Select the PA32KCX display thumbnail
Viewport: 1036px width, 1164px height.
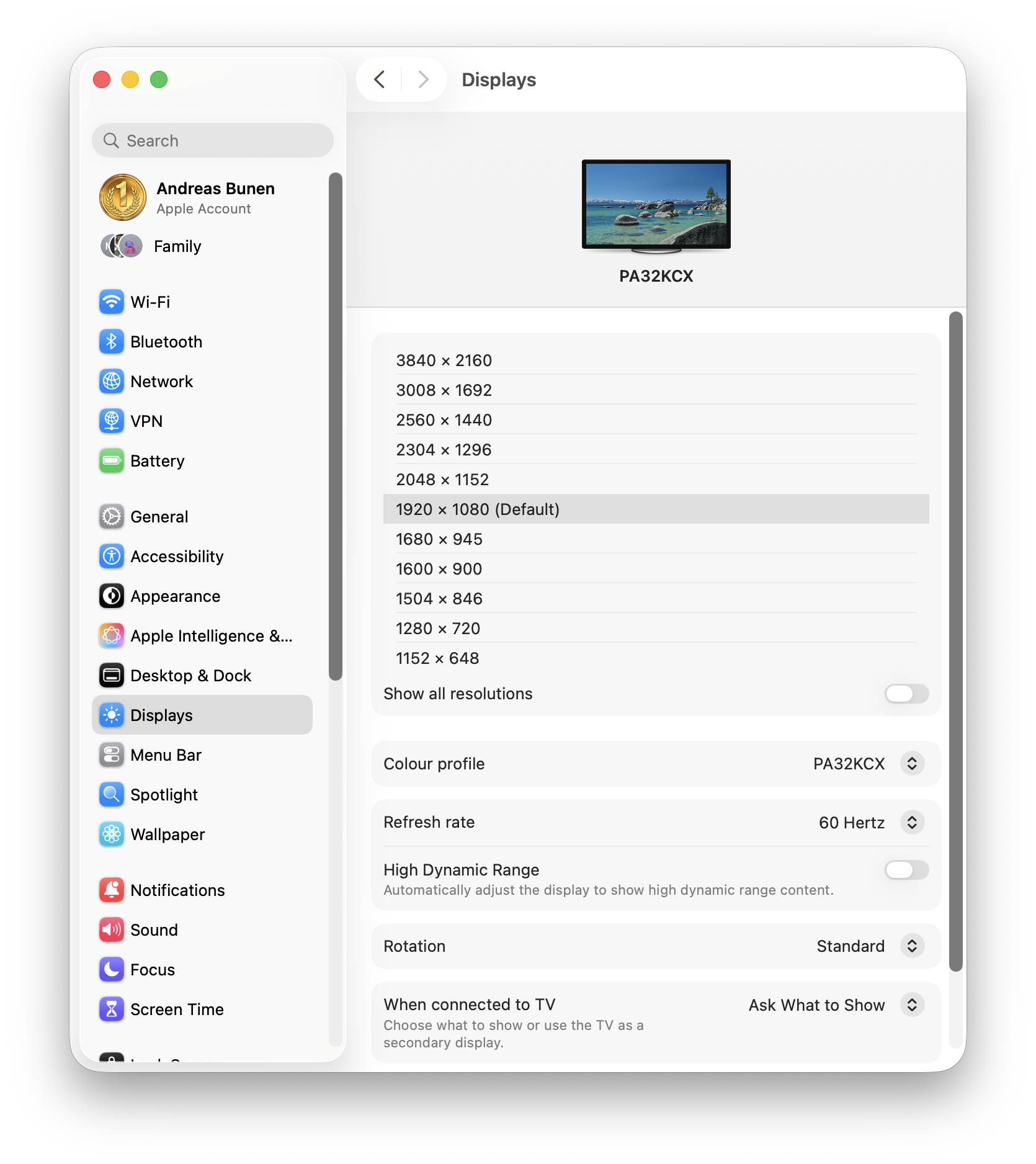point(656,205)
